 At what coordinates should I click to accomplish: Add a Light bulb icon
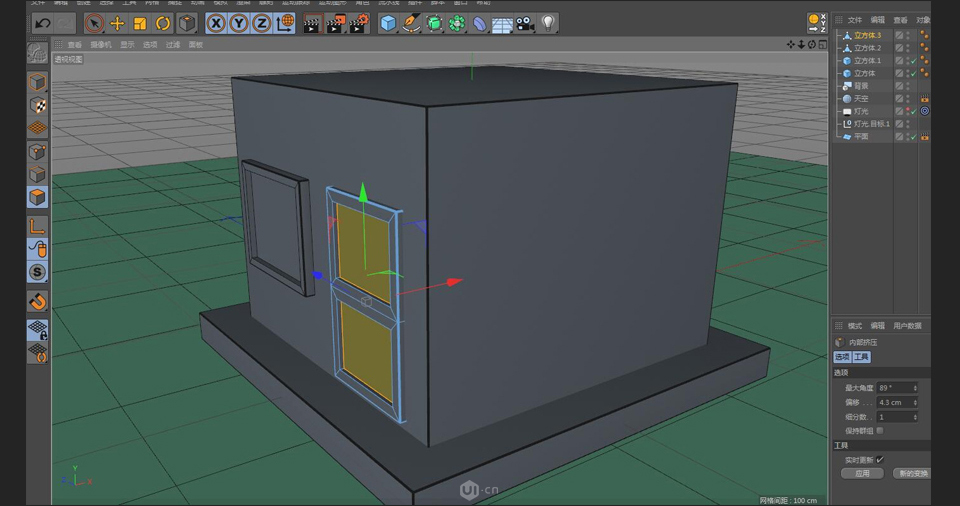(x=548, y=24)
